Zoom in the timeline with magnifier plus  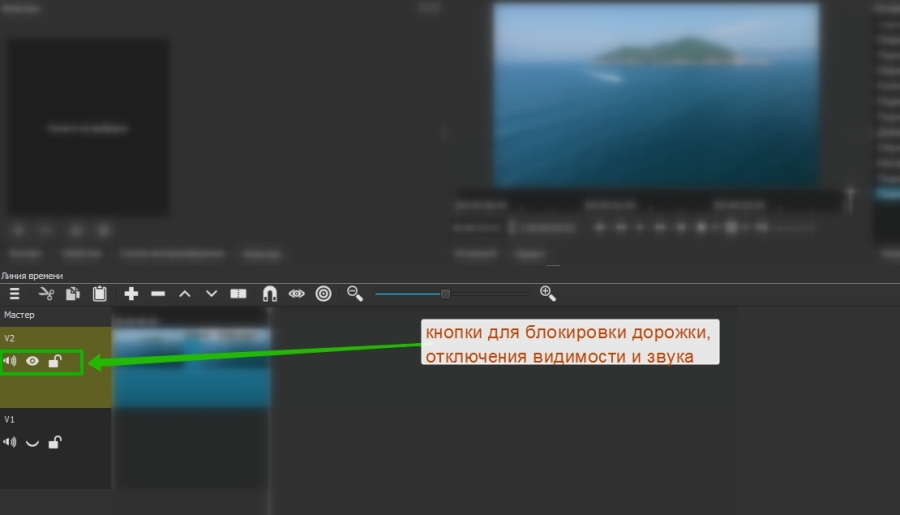(x=547, y=293)
